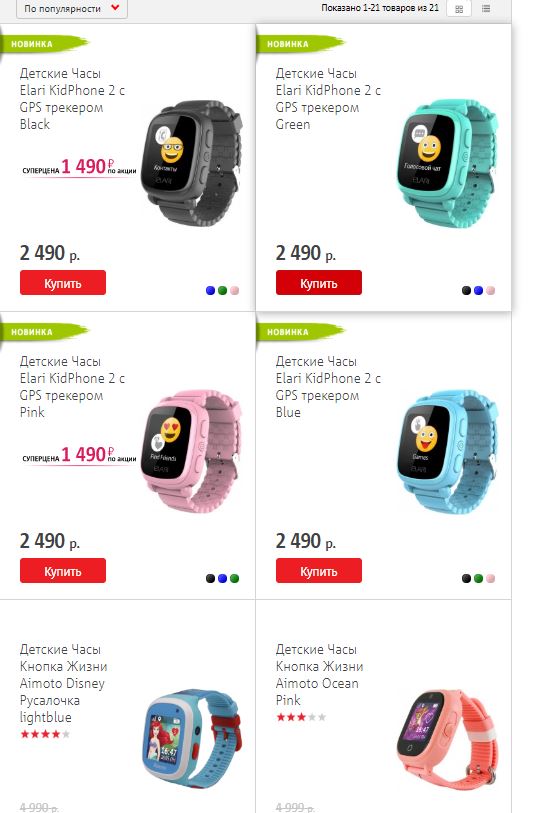539x813 pixels.
Task: Buy the Elari KidPhone 2 Blue
Action: point(319,571)
